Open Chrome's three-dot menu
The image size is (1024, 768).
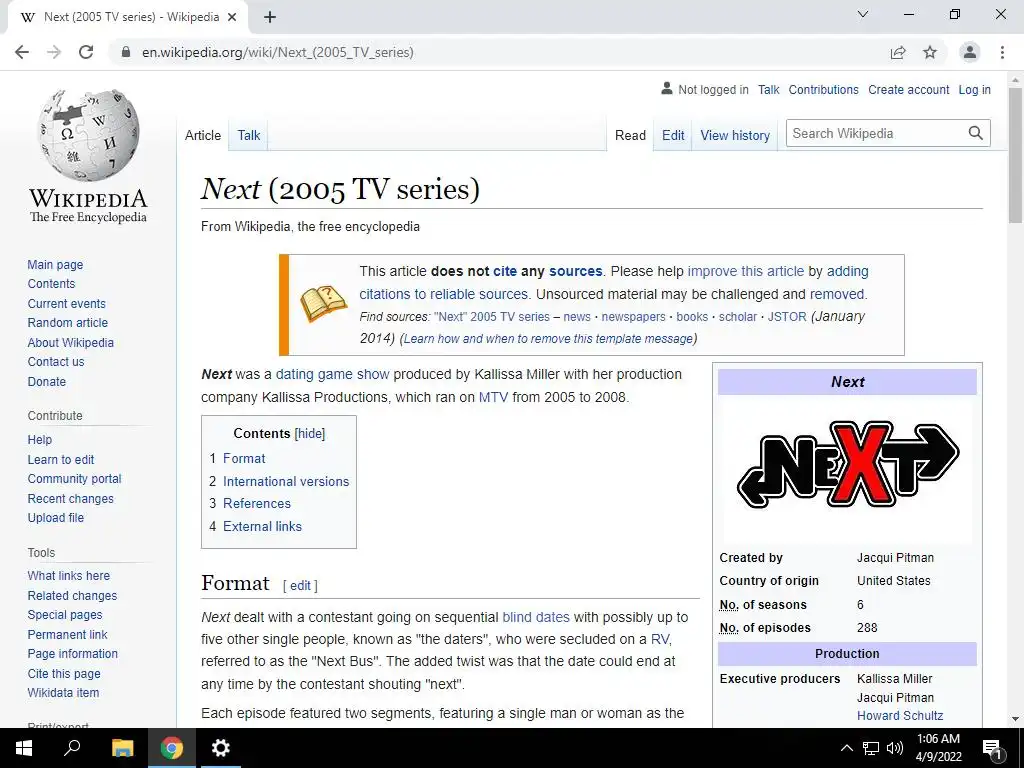pos(1002,52)
